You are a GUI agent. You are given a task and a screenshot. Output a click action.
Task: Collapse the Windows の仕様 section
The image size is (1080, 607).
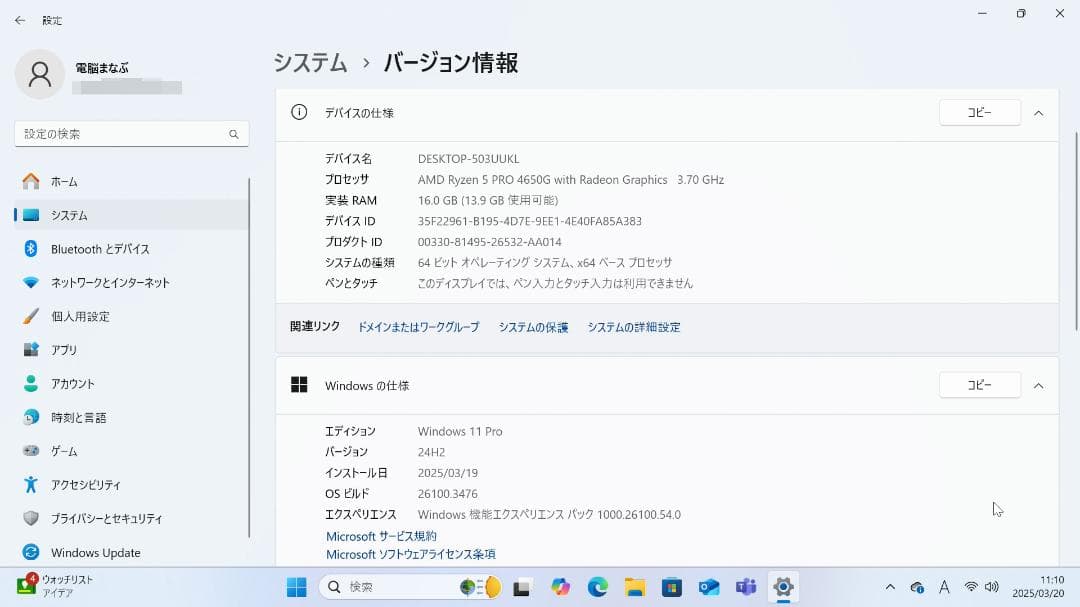tap(1038, 385)
